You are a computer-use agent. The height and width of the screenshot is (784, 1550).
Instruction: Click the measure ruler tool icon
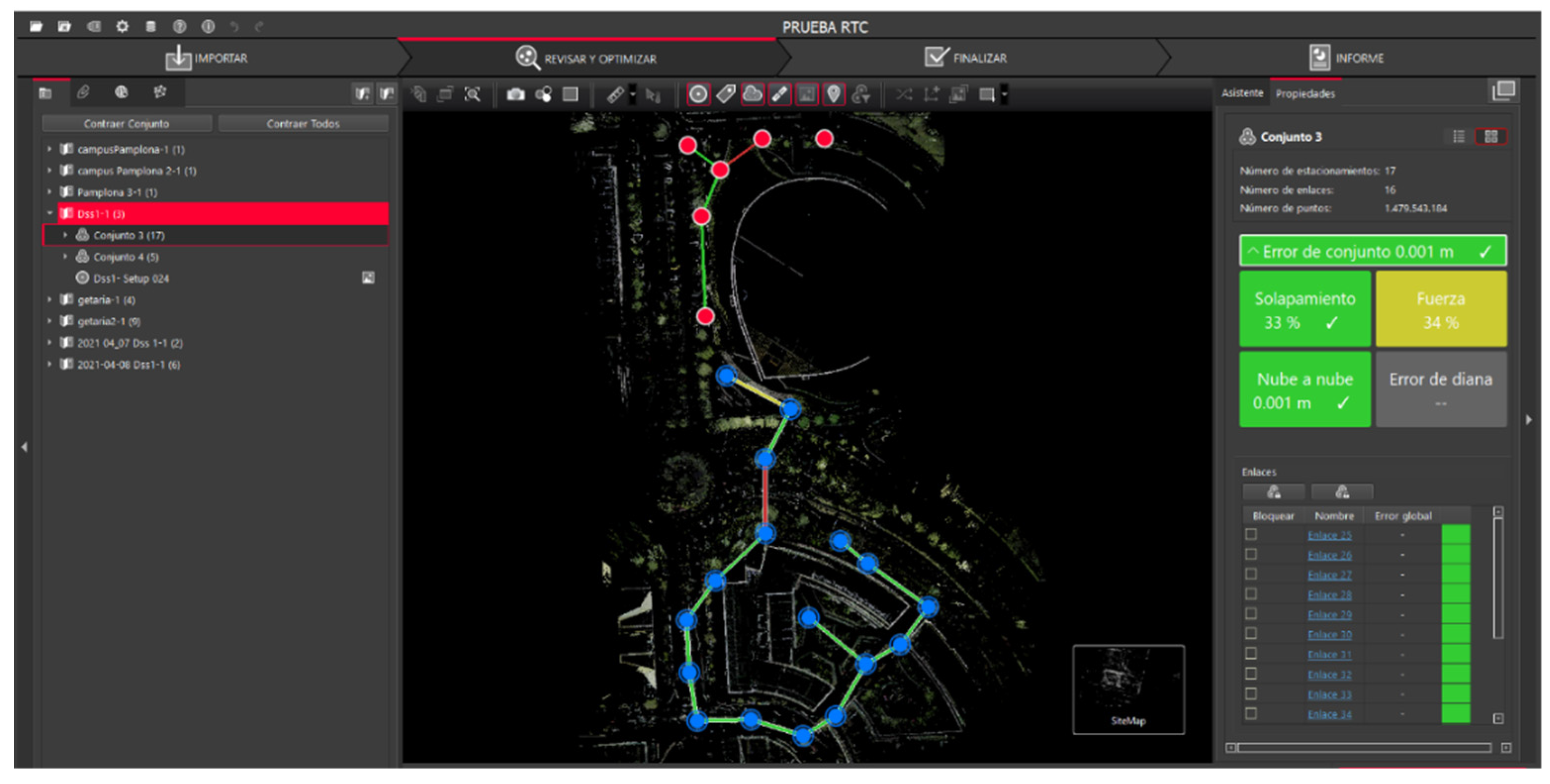(616, 94)
